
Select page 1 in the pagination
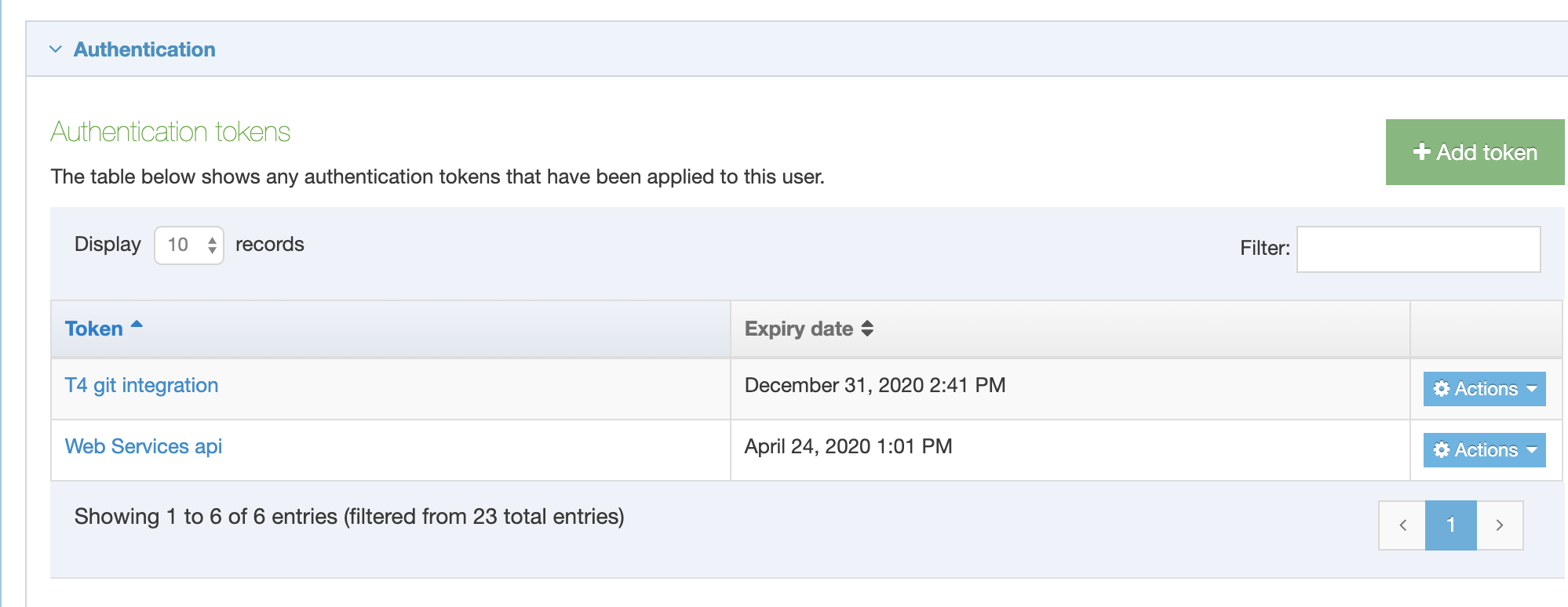point(1451,525)
